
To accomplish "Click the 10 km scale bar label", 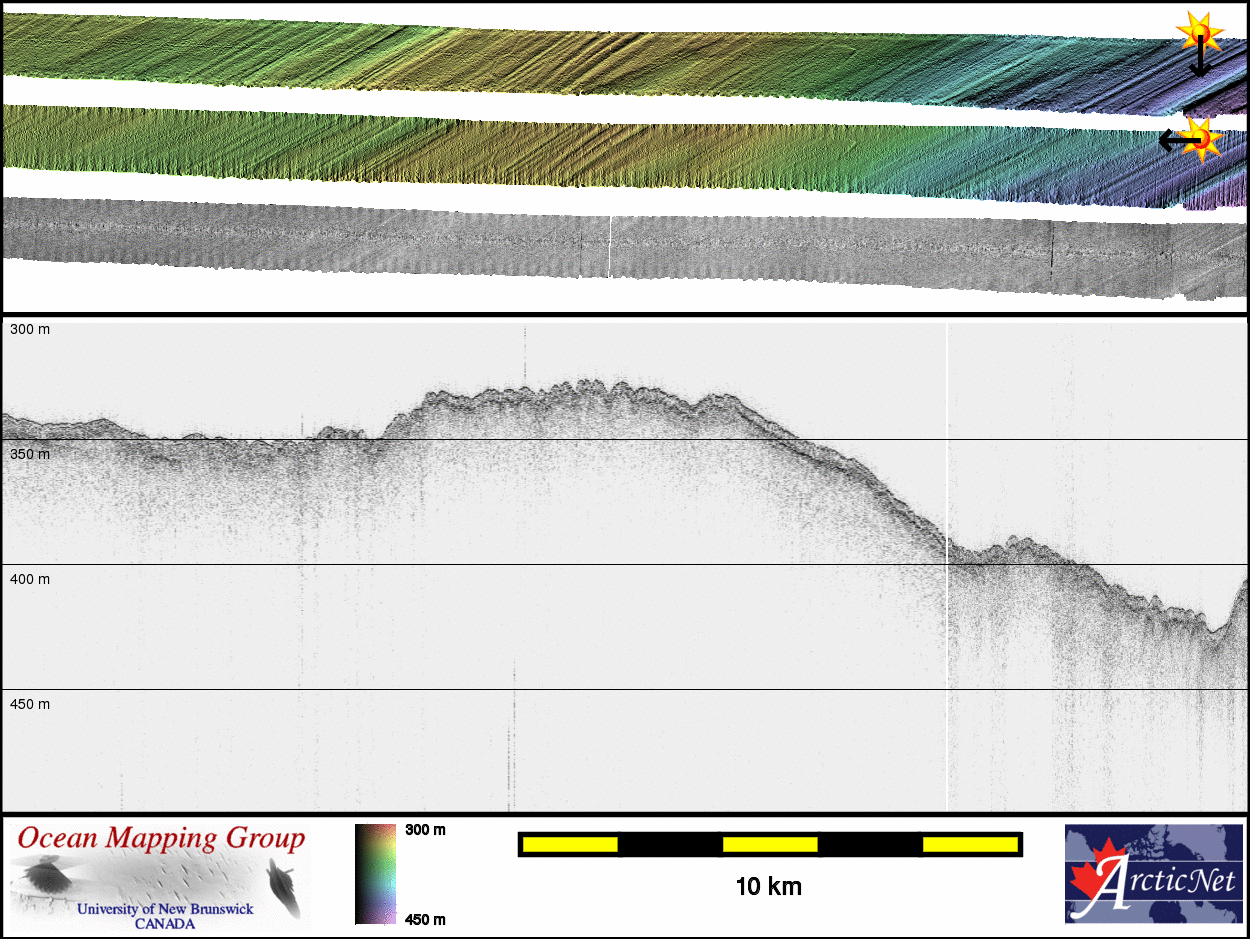I will (768, 886).
